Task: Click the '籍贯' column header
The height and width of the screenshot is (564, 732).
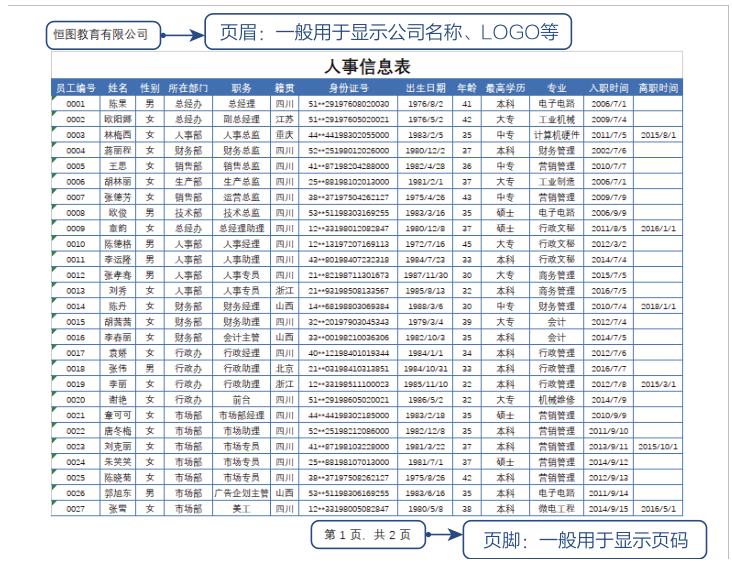Action: tap(284, 88)
